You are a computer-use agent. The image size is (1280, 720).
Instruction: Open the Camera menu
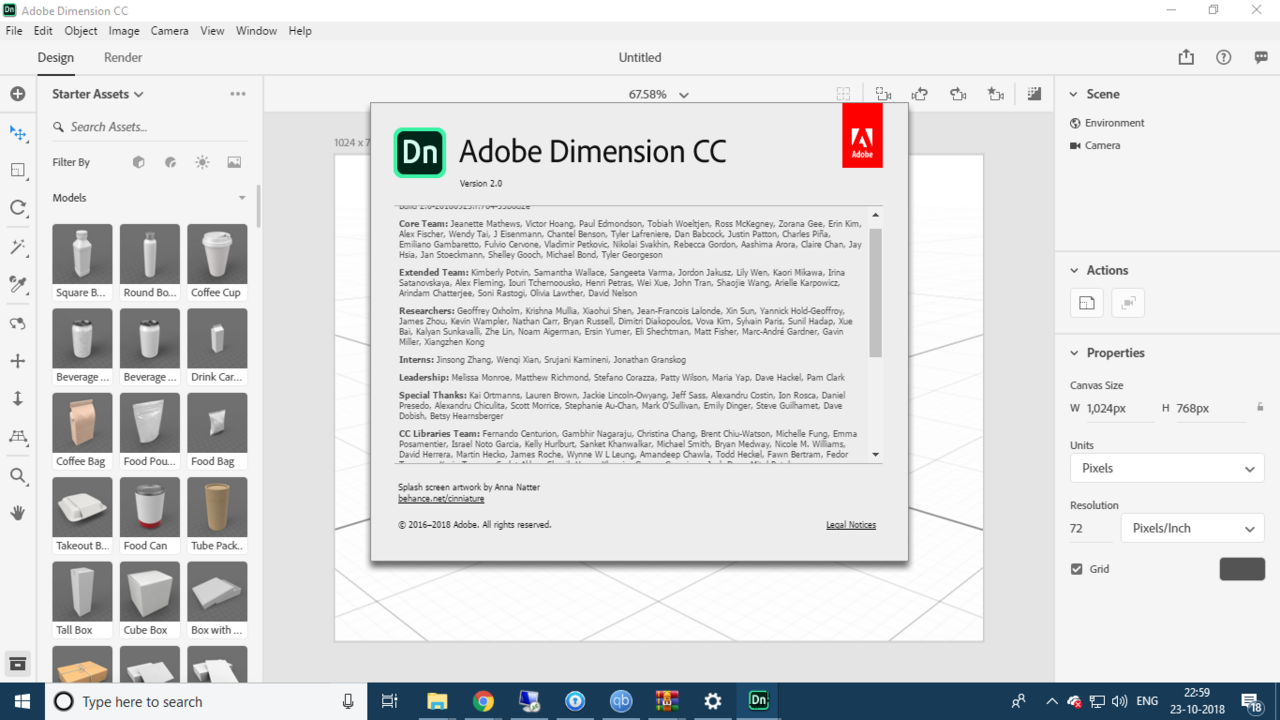(x=169, y=31)
